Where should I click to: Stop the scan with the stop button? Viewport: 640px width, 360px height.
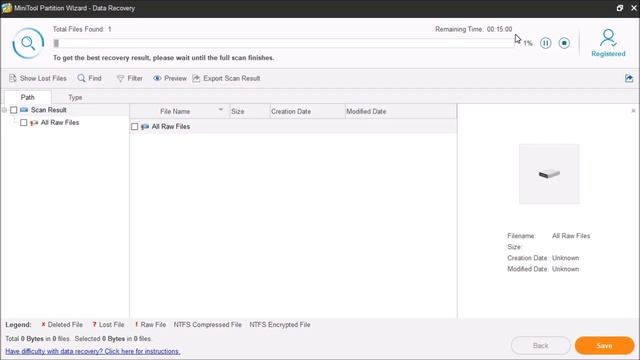(564, 43)
